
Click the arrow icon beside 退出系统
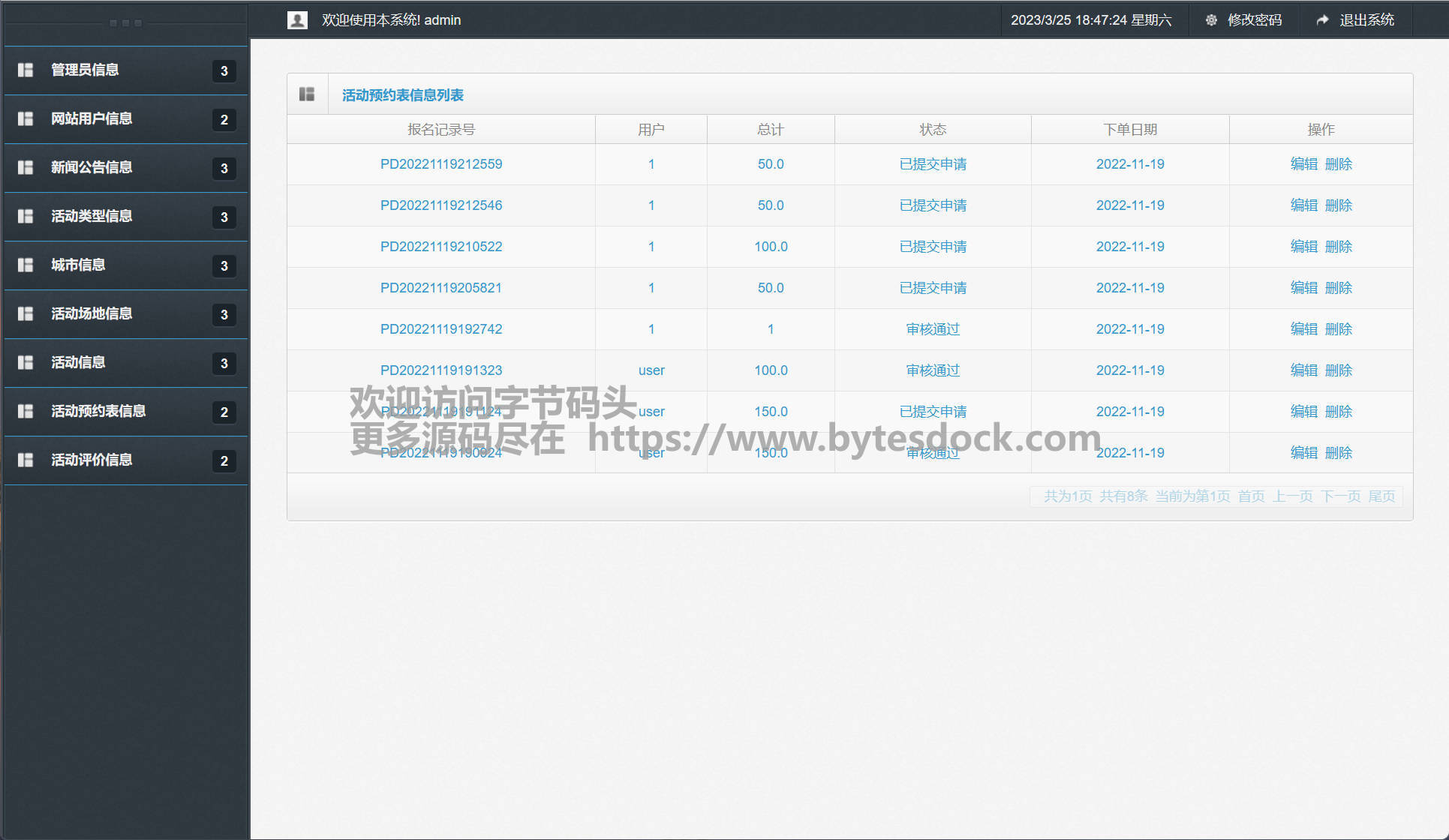click(1322, 20)
